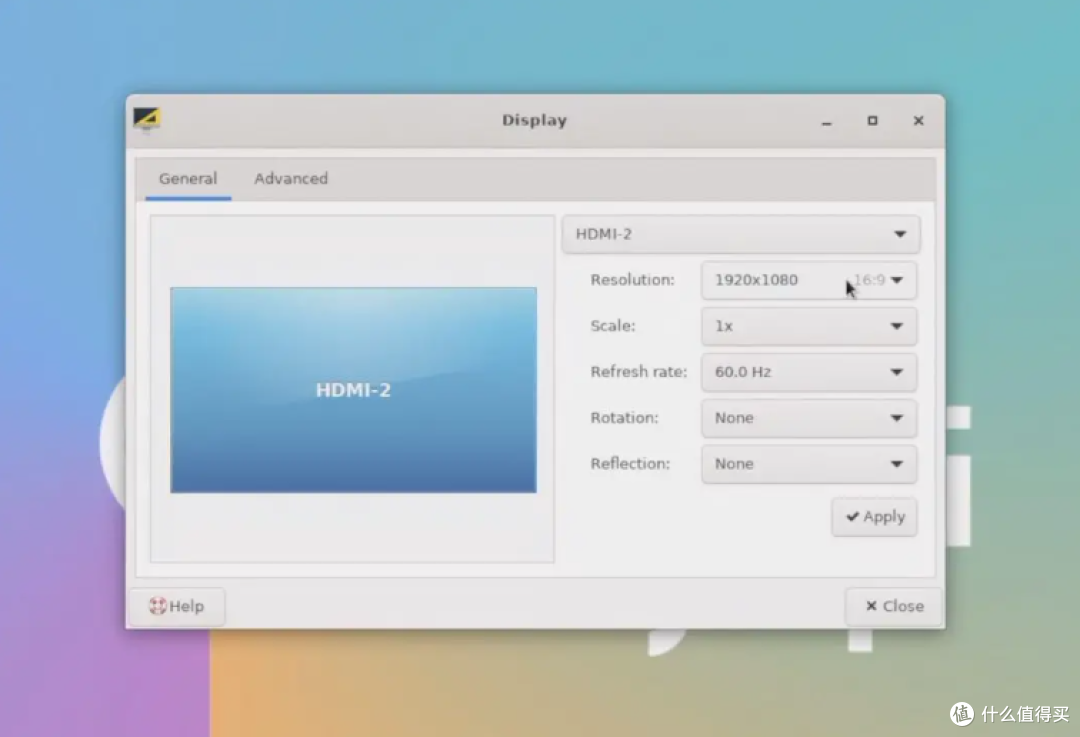
Task: Click the Resolution label text
Action: click(632, 280)
